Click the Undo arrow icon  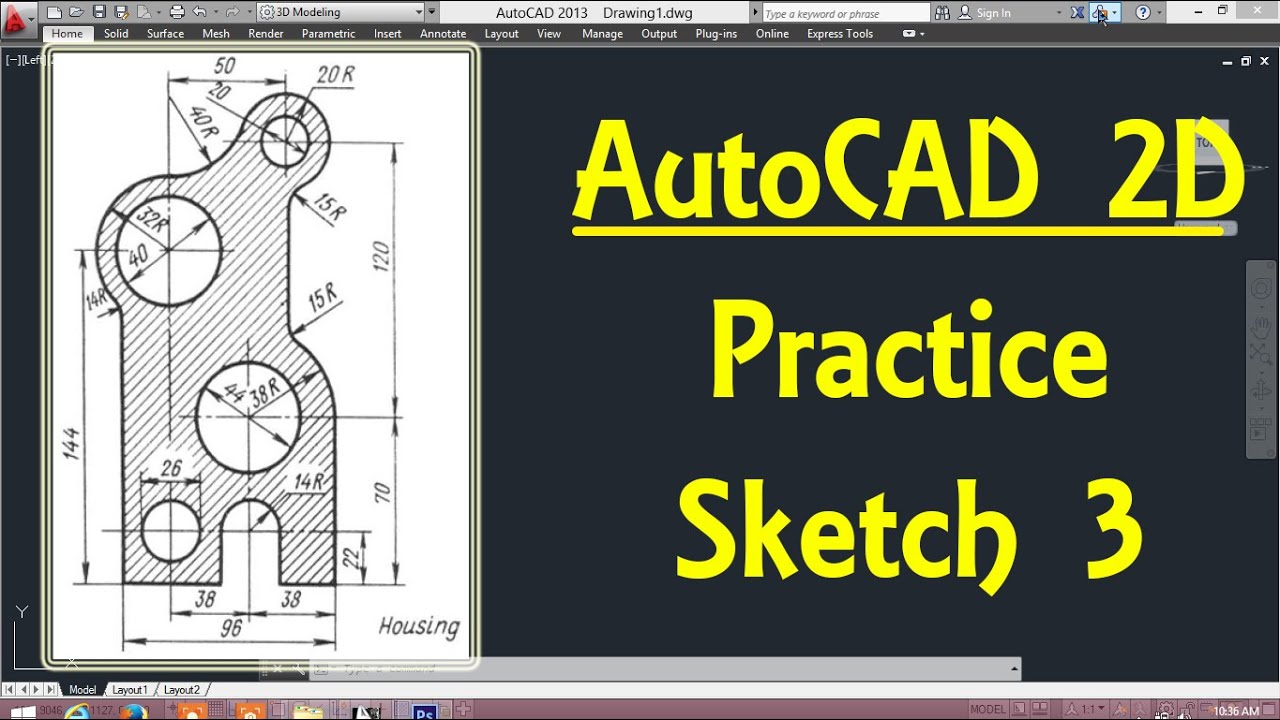[x=199, y=12]
